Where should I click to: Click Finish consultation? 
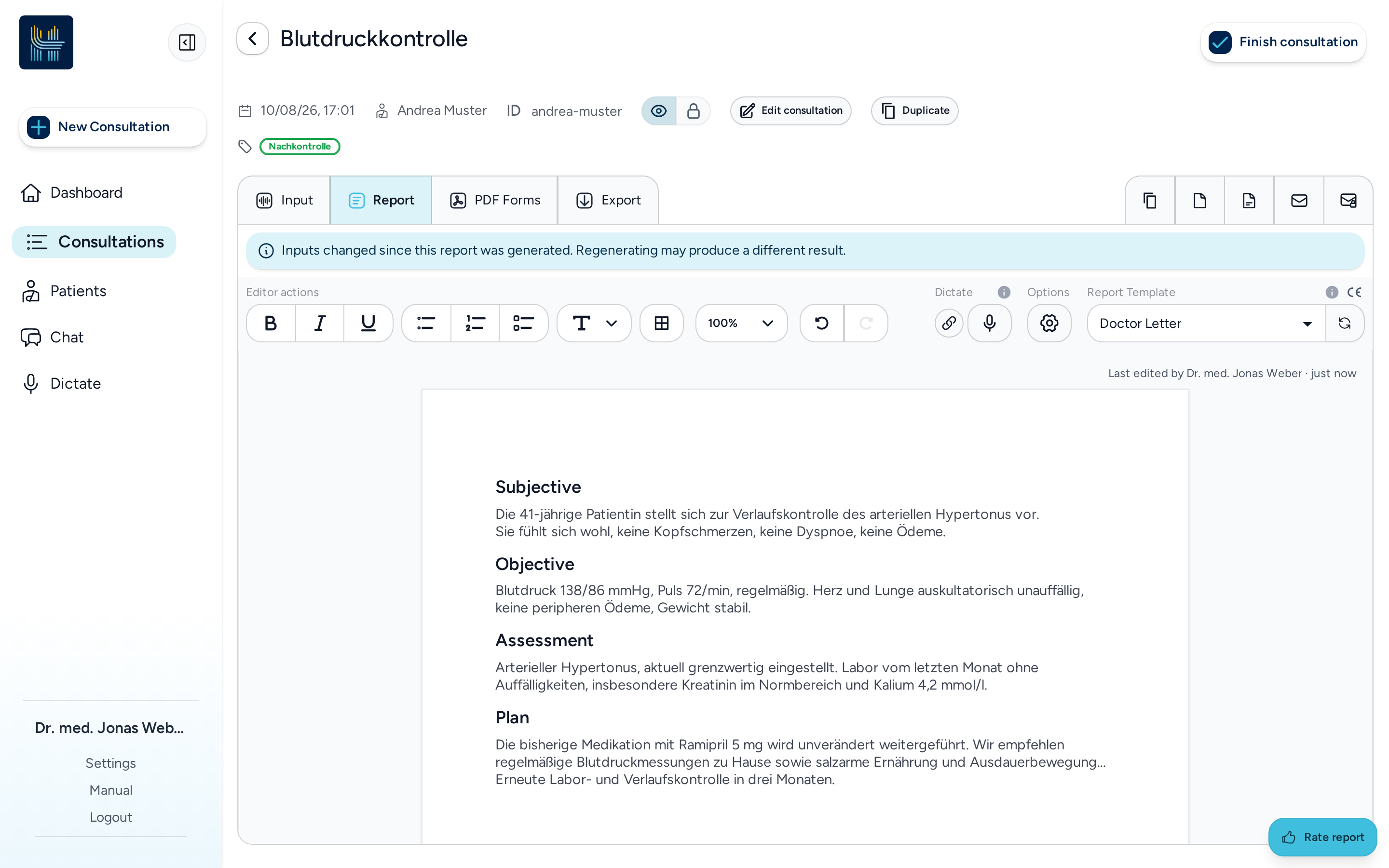(1283, 42)
